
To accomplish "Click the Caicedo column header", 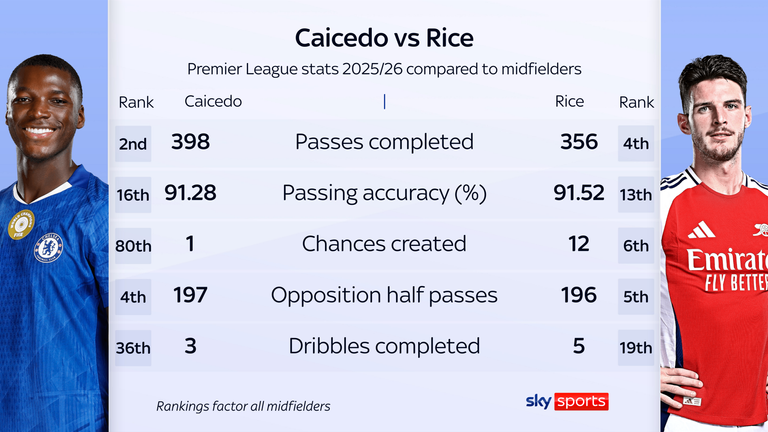I will click(213, 102).
